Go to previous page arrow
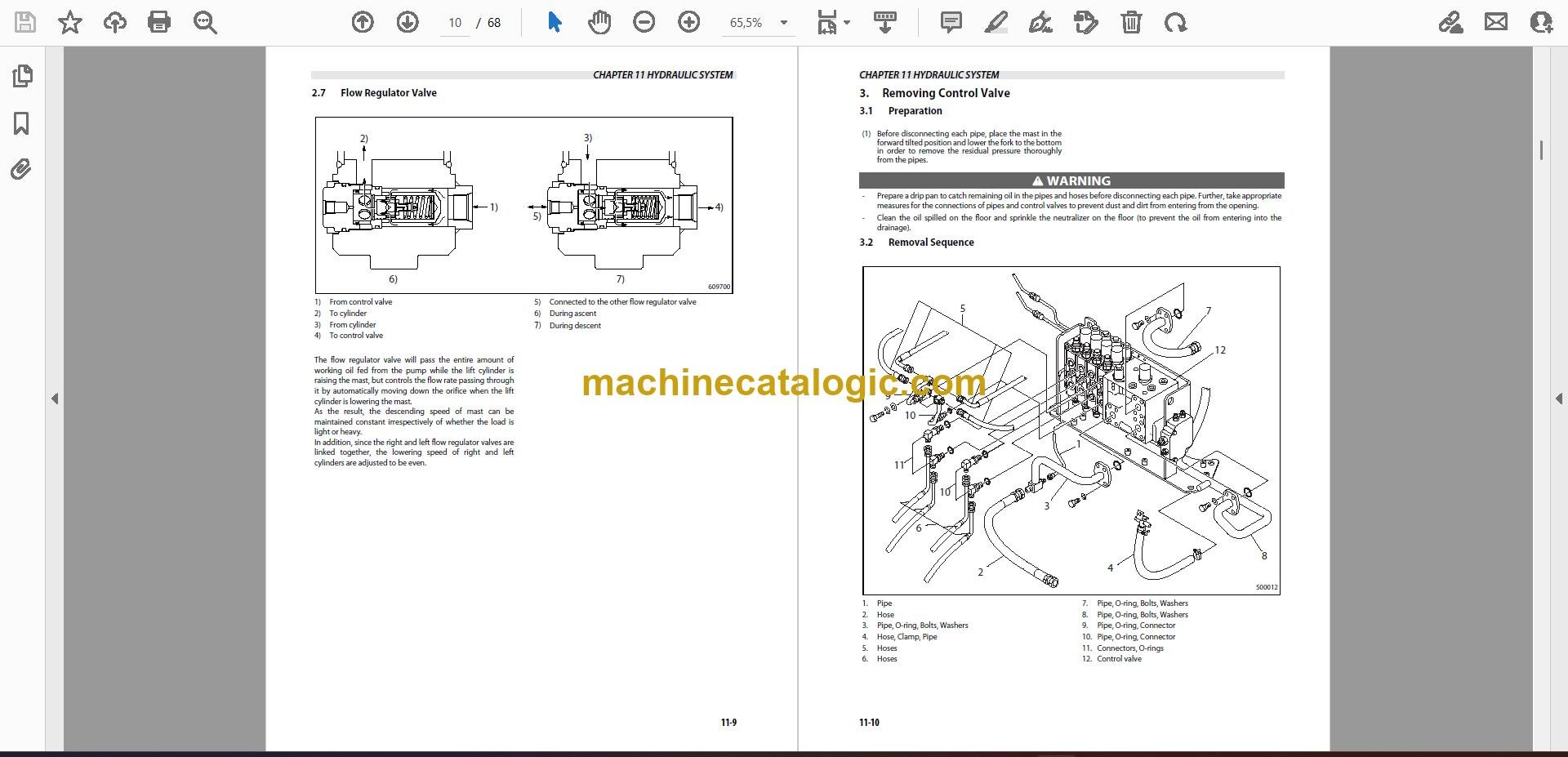1568x757 pixels. tap(363, 23)
